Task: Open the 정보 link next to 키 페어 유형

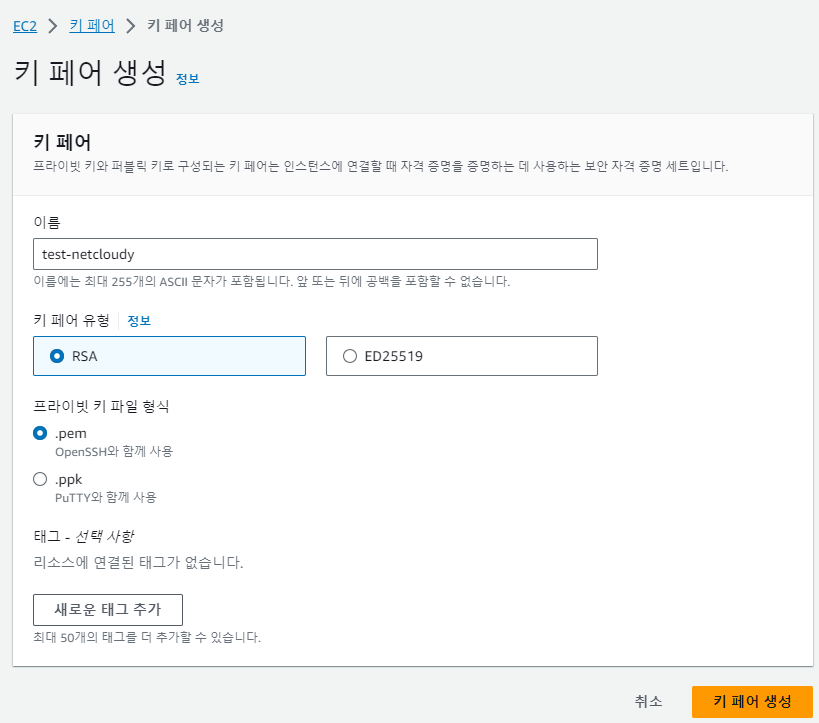Action: pos(139,320)
